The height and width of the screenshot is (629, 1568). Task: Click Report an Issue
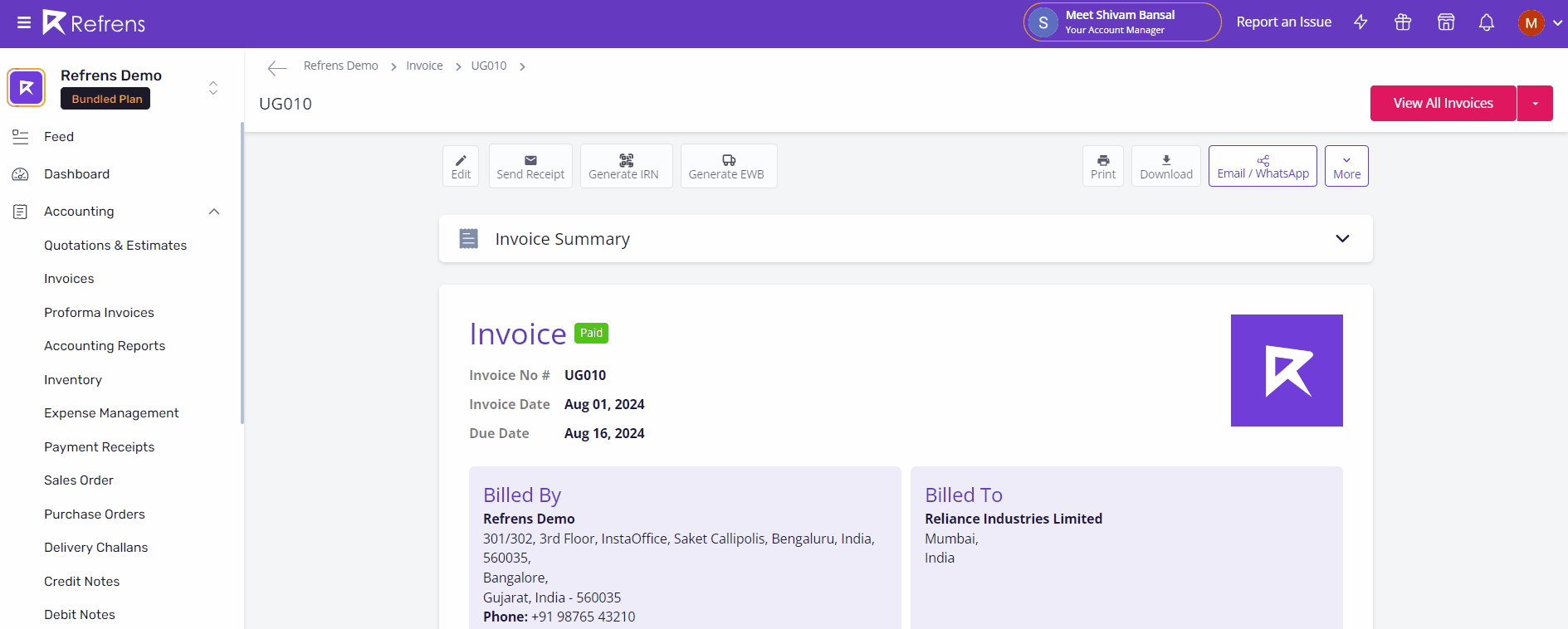point(1283,22)
